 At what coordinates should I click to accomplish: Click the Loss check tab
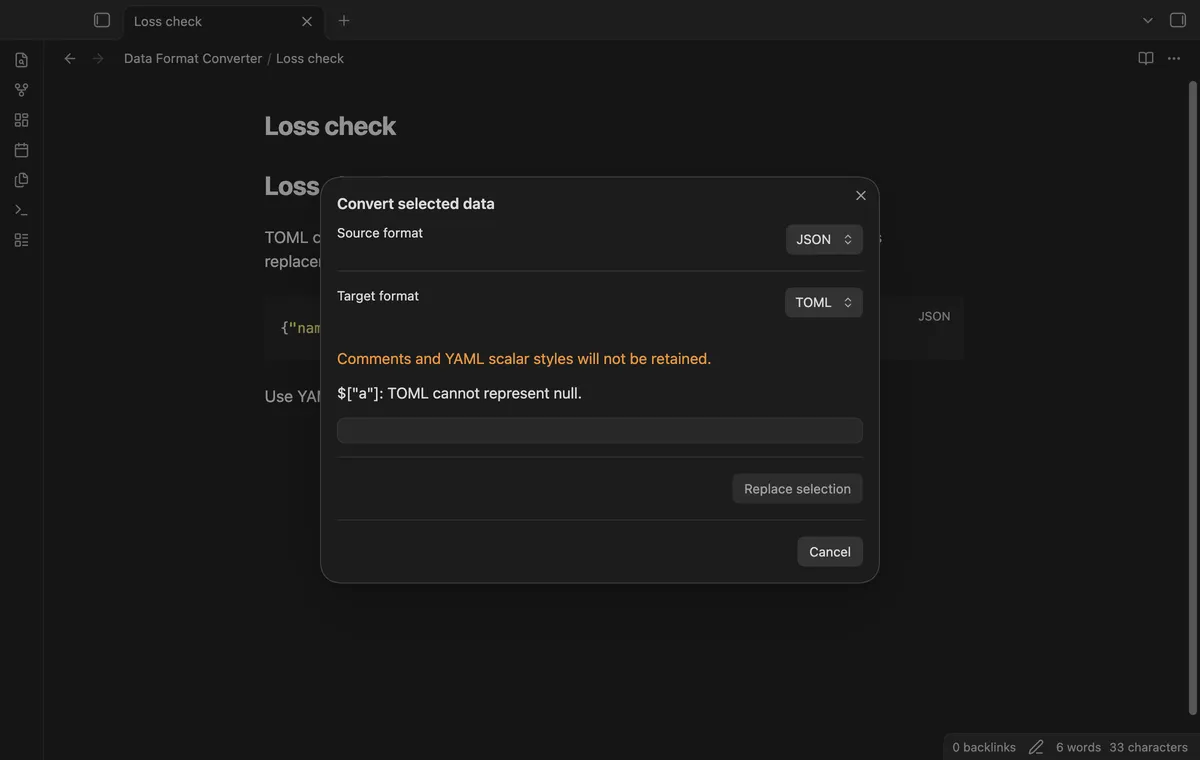[x=222, y=21]
